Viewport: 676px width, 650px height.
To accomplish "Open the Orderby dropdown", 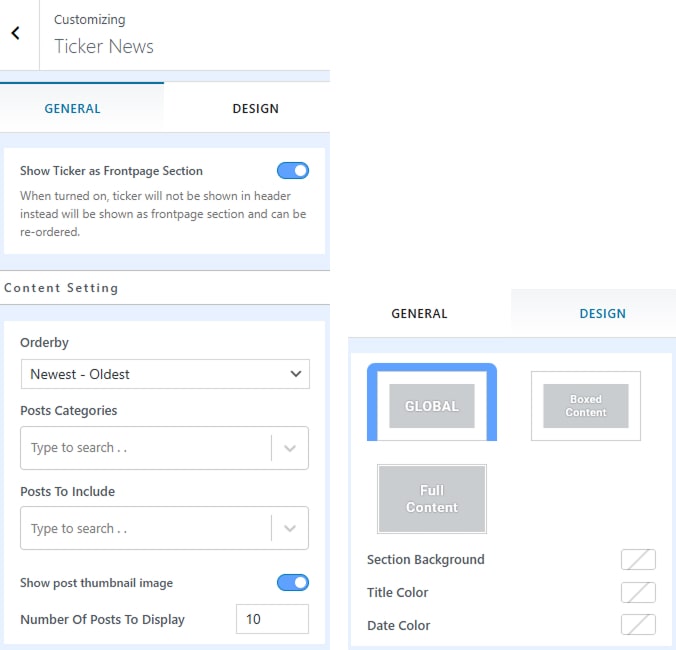I will 165,374.
